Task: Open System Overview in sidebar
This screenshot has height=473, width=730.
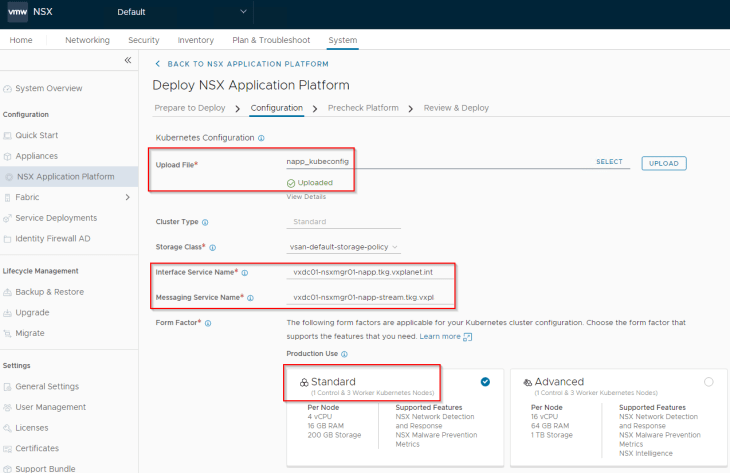Action: tap(48, 88)
